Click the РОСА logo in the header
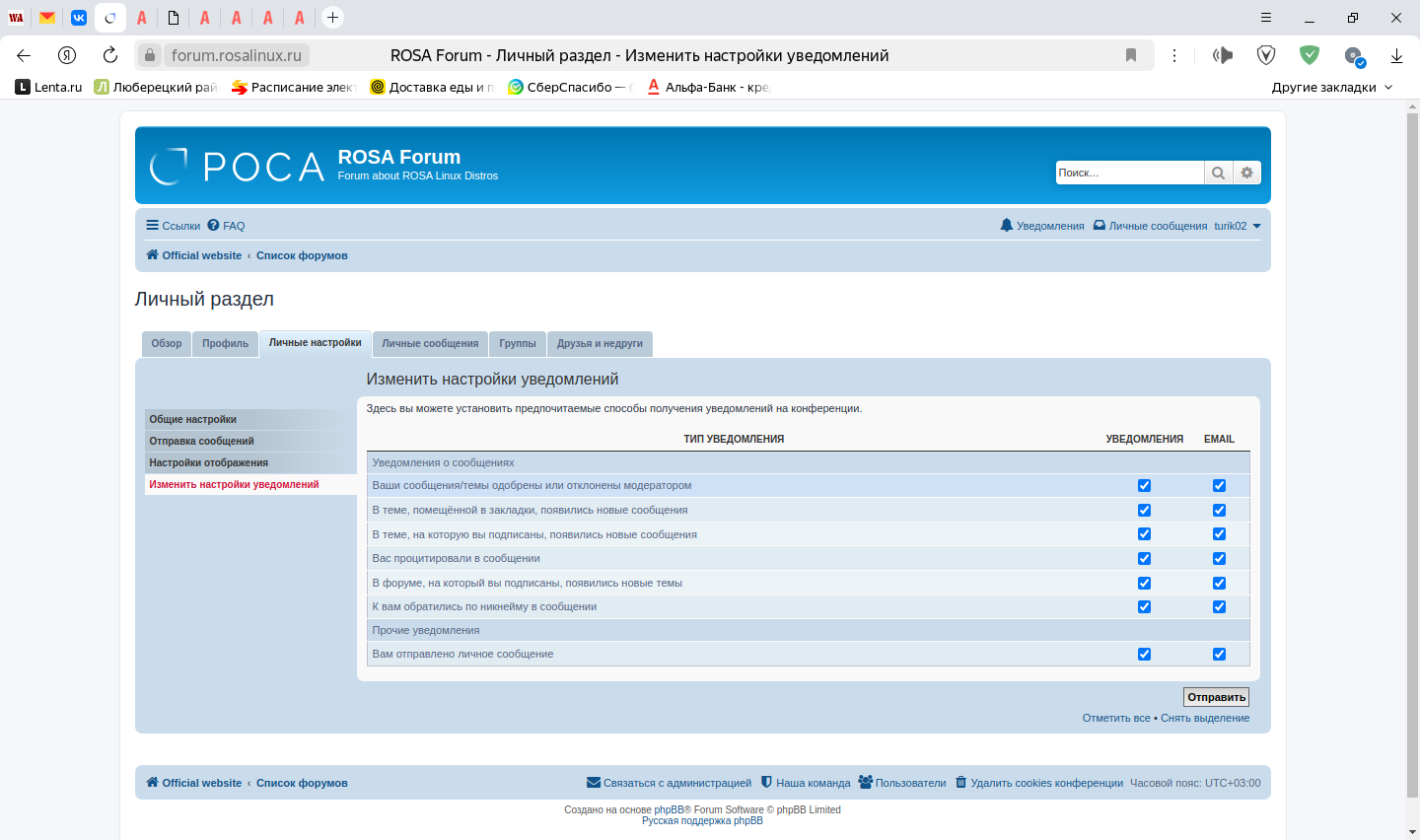Viewport: 1420px width, 840px height. [x=237, y=167]
